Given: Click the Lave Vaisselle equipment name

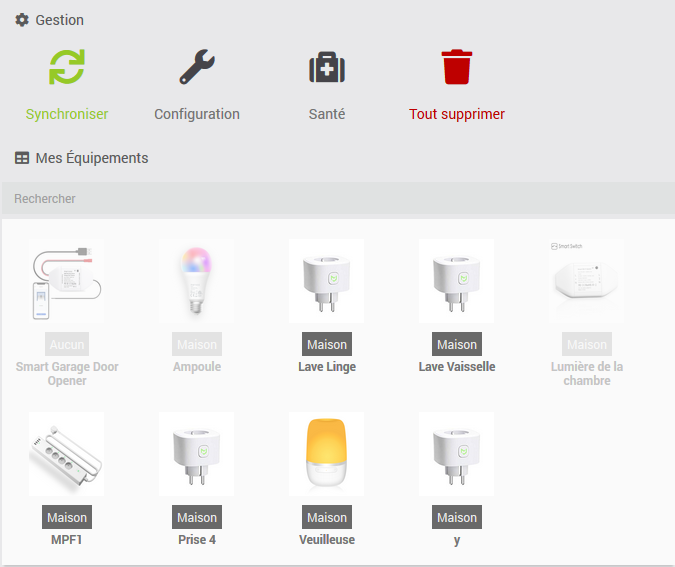Looking at the screenshot, I should (457, 367).
